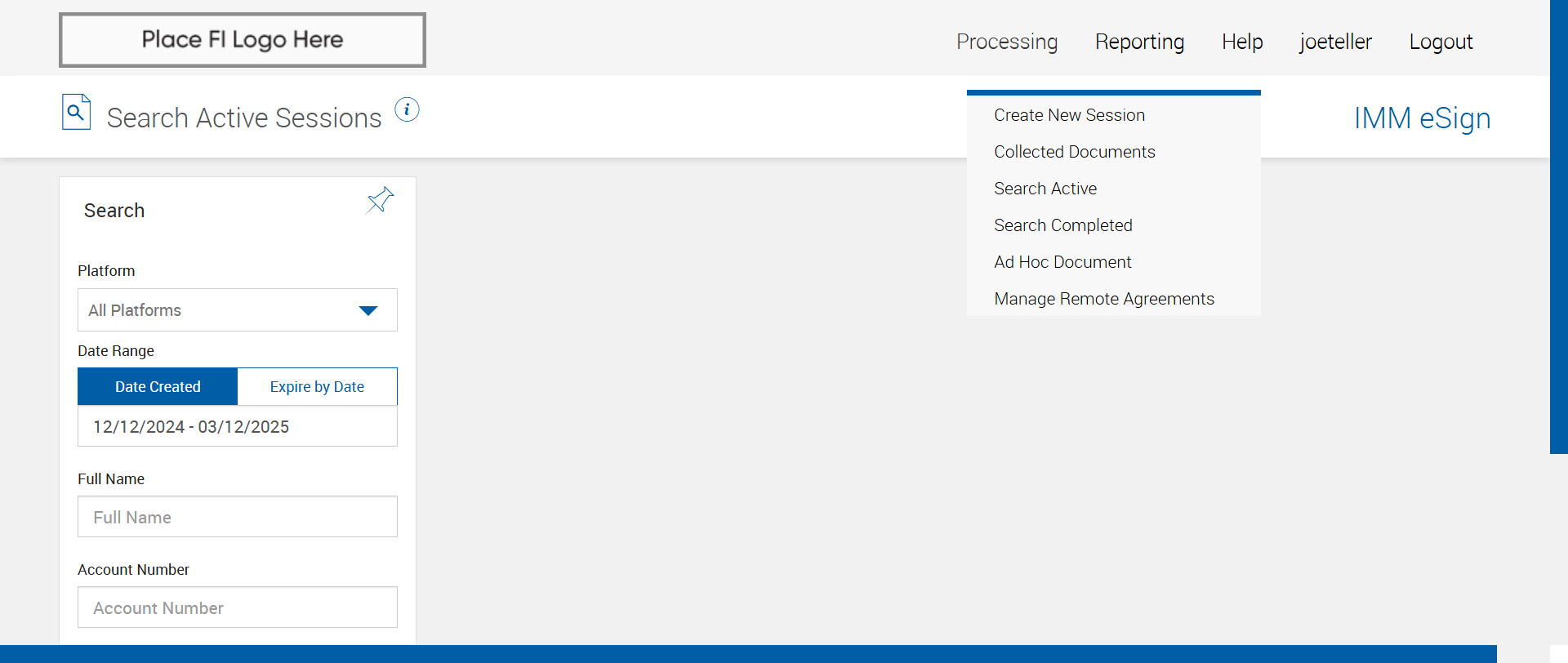
Task: Open the Processing menu
Action: (1007, 42)
